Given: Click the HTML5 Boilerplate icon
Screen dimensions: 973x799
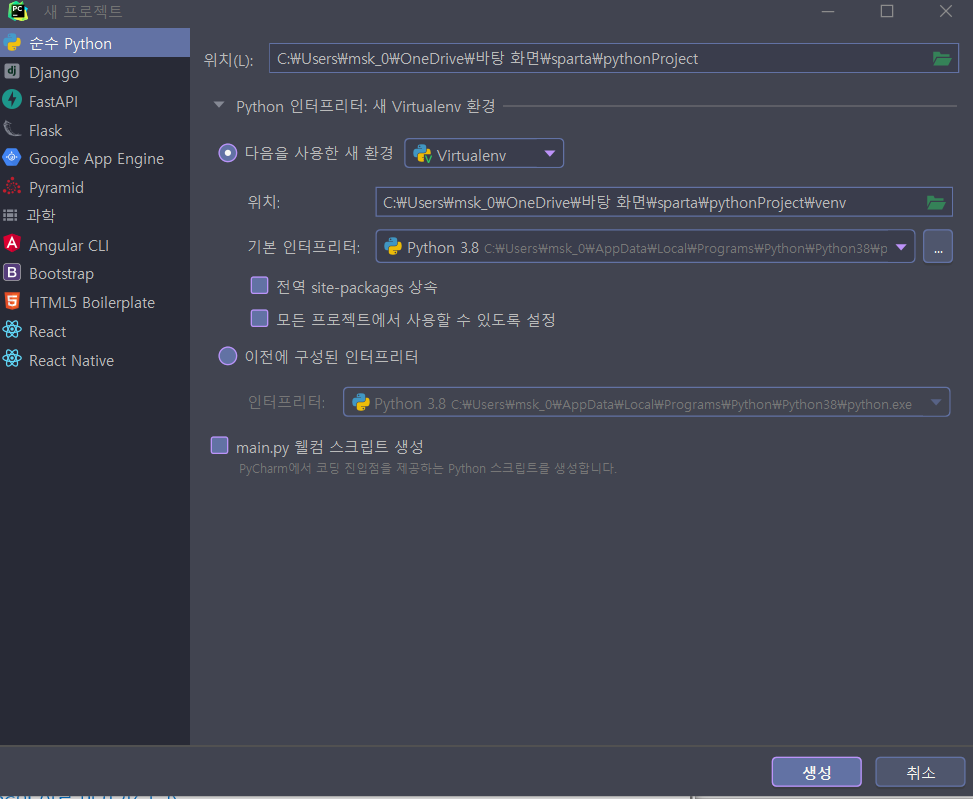Looking at the screenshot, I should [x=12, y=301].
